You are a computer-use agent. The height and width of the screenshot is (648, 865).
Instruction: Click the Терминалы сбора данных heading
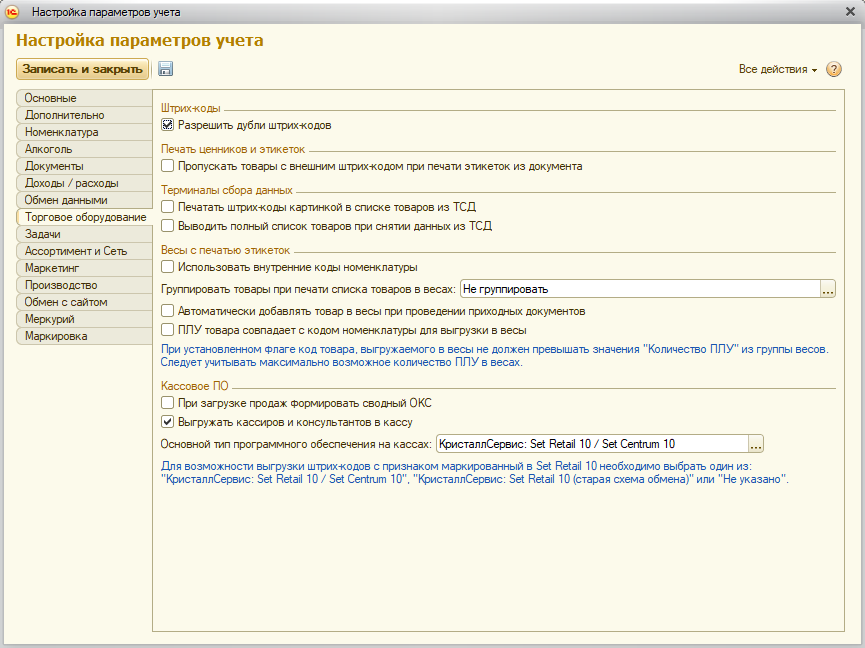(x=227, y=190)
